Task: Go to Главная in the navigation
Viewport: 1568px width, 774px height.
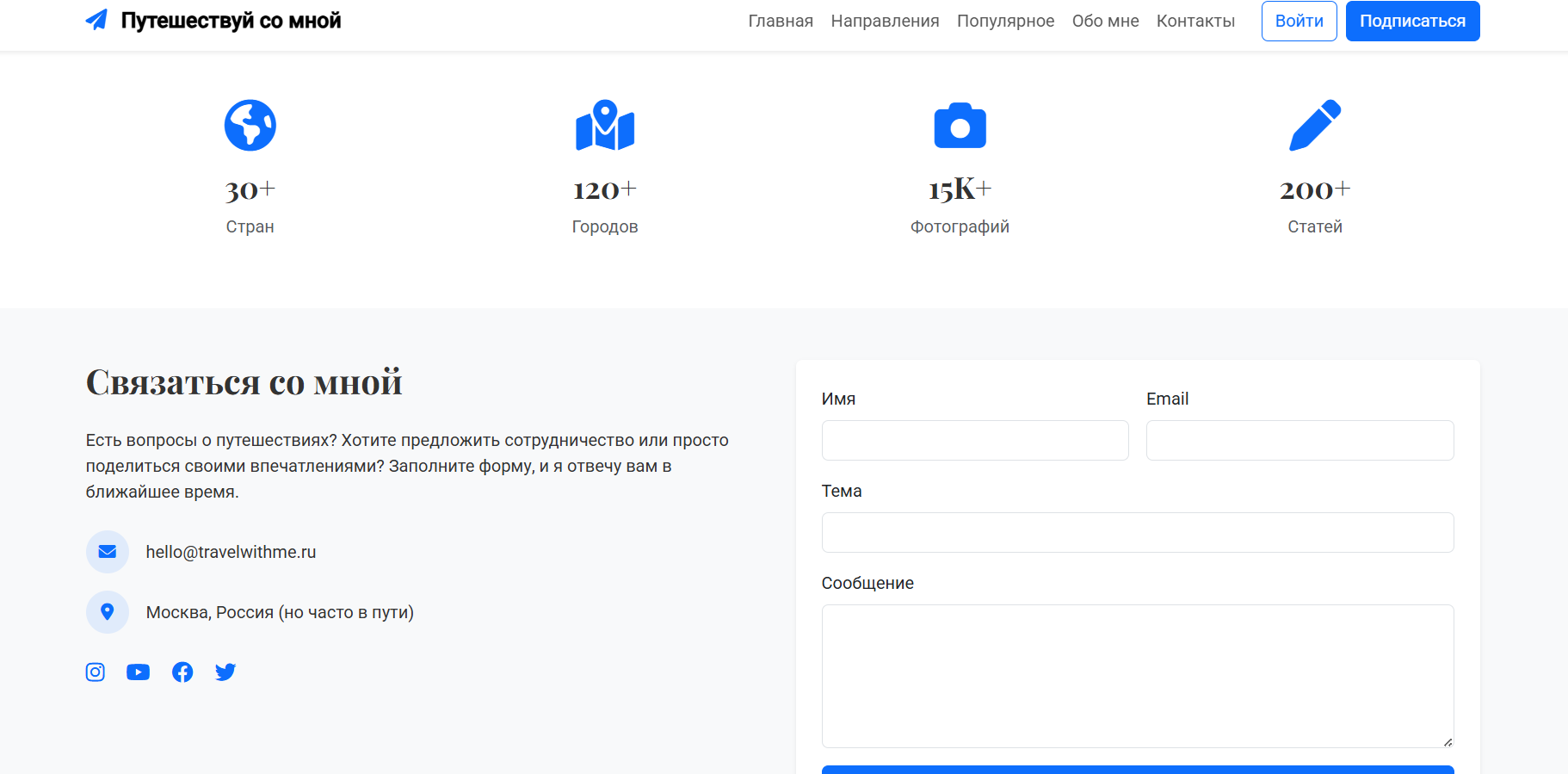Action: 781,21
